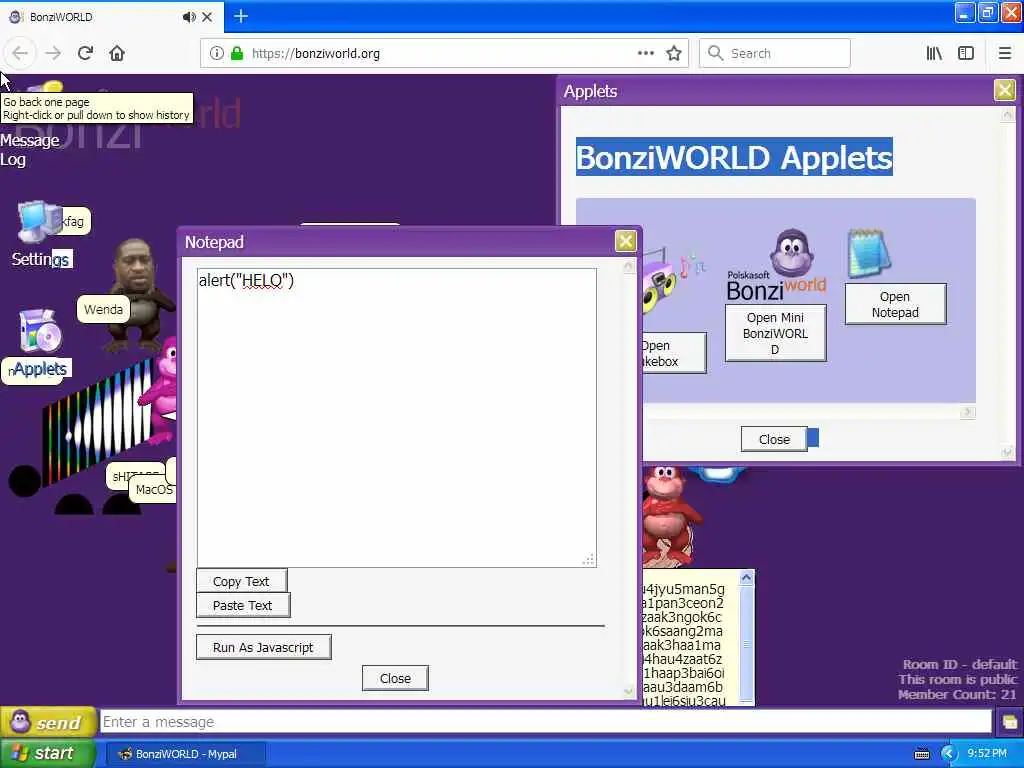This screenshot has width=1024, height=768.
Task: Click the notepad applet icon
Action: pyautogui.click(x=869, y=254)
